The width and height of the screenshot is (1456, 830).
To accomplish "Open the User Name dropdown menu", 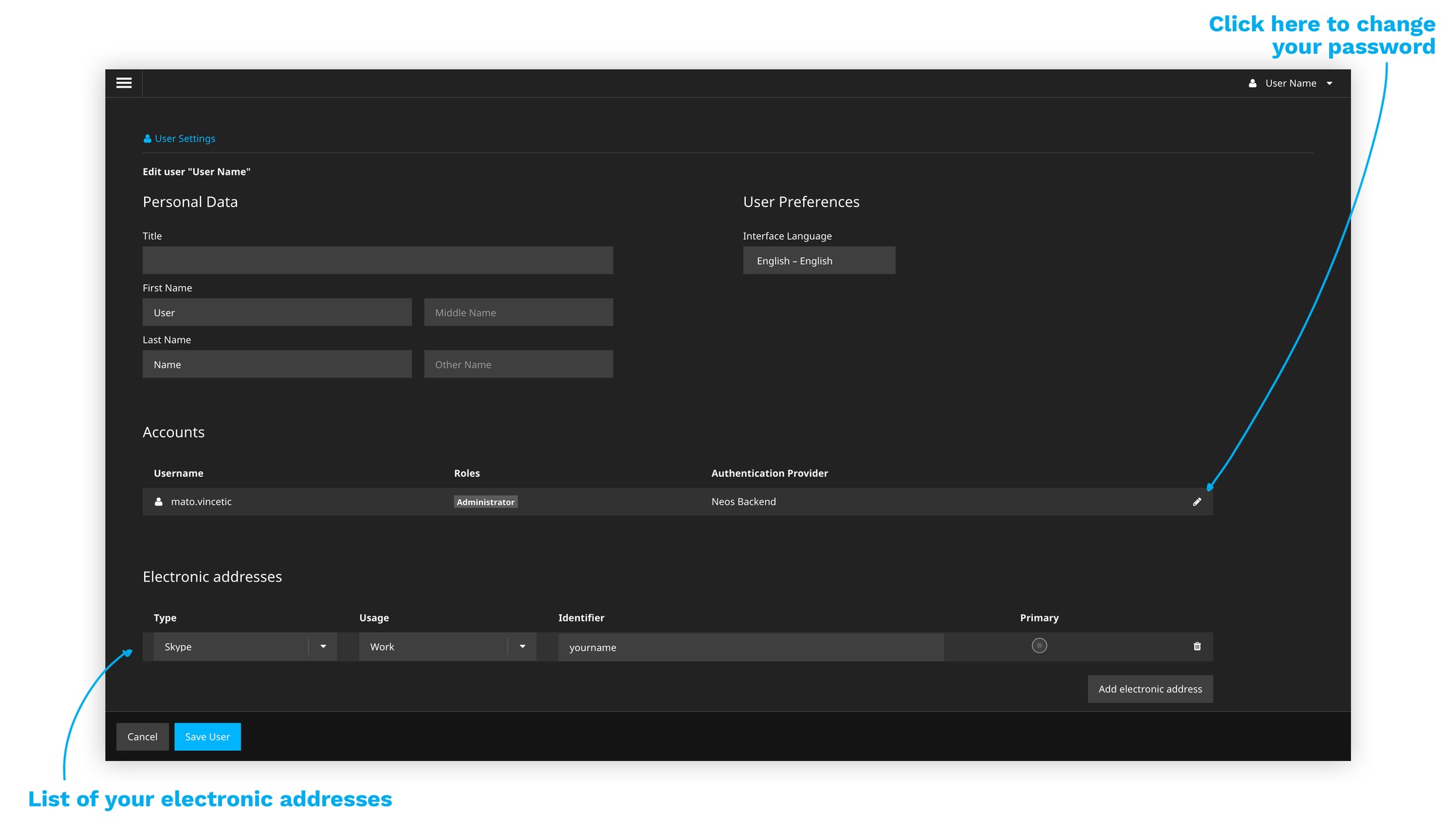I will pos(1290,83).
